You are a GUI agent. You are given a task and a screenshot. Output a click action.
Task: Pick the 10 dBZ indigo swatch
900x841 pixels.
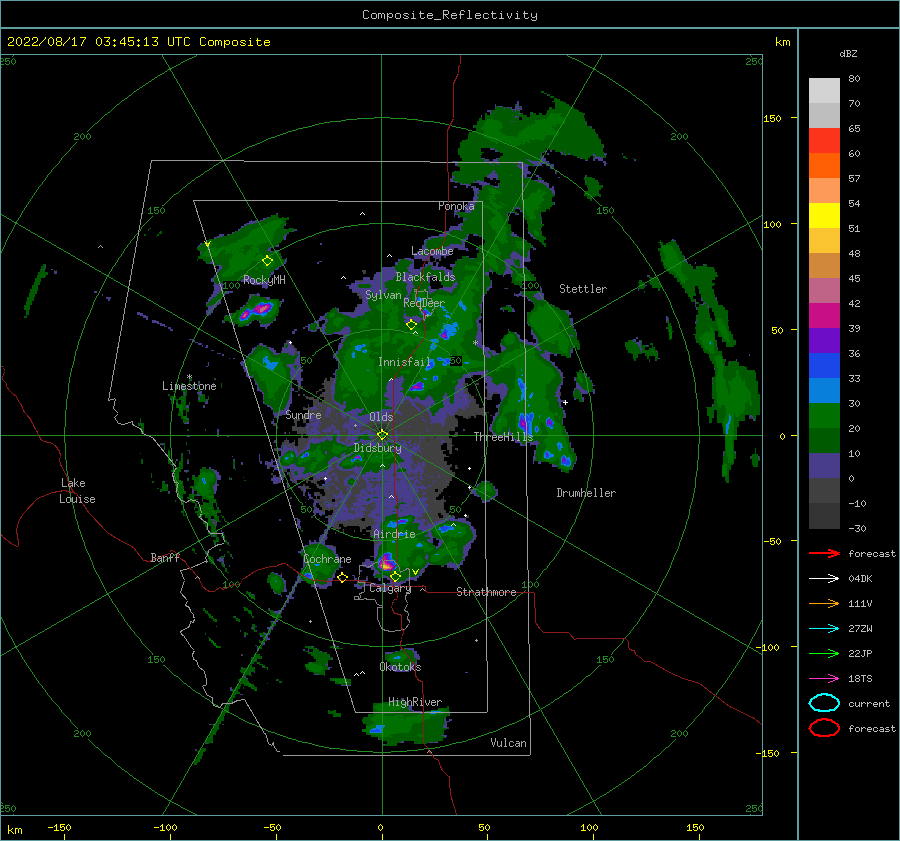824,466
